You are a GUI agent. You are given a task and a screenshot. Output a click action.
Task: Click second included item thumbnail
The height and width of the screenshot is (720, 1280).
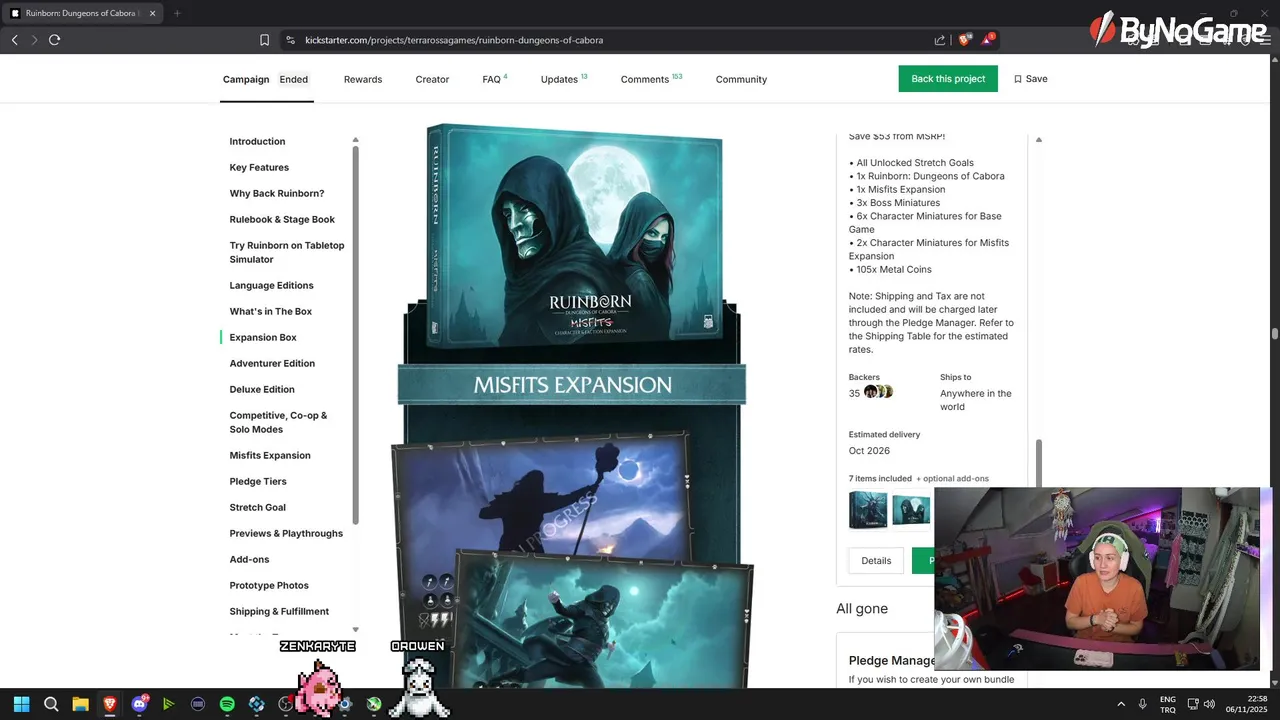911,509
